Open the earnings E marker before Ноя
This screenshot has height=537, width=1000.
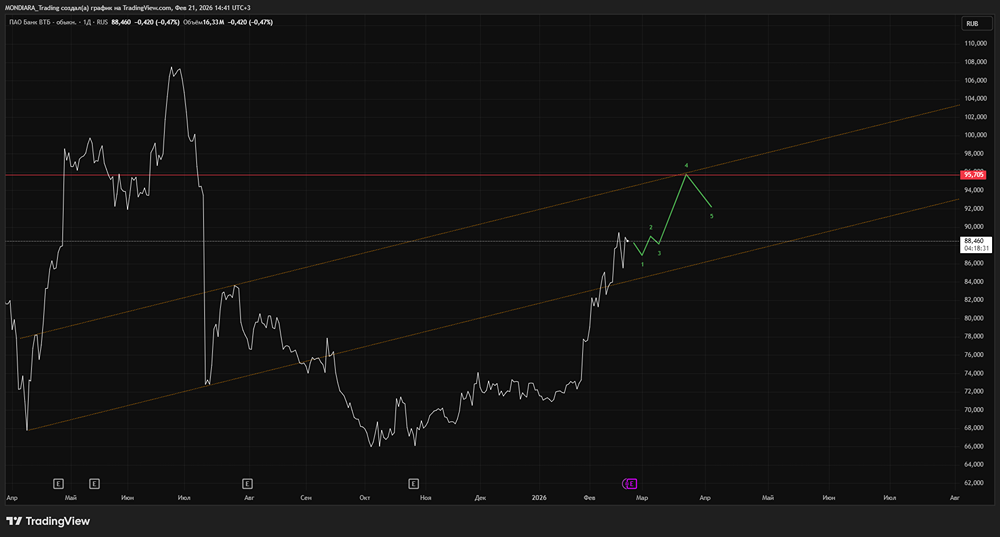pyautogui.click(x=413, y=483)
